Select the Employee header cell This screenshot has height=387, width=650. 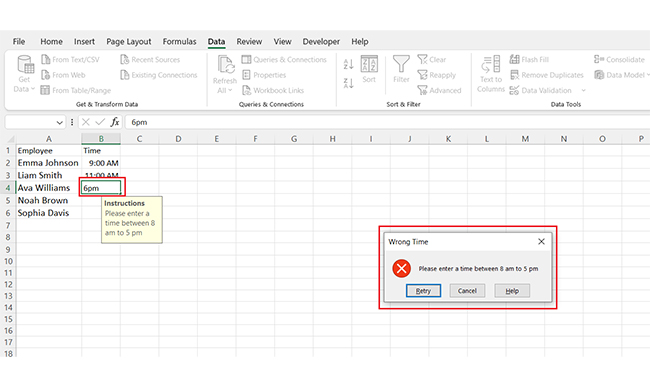tap(49, 150)
